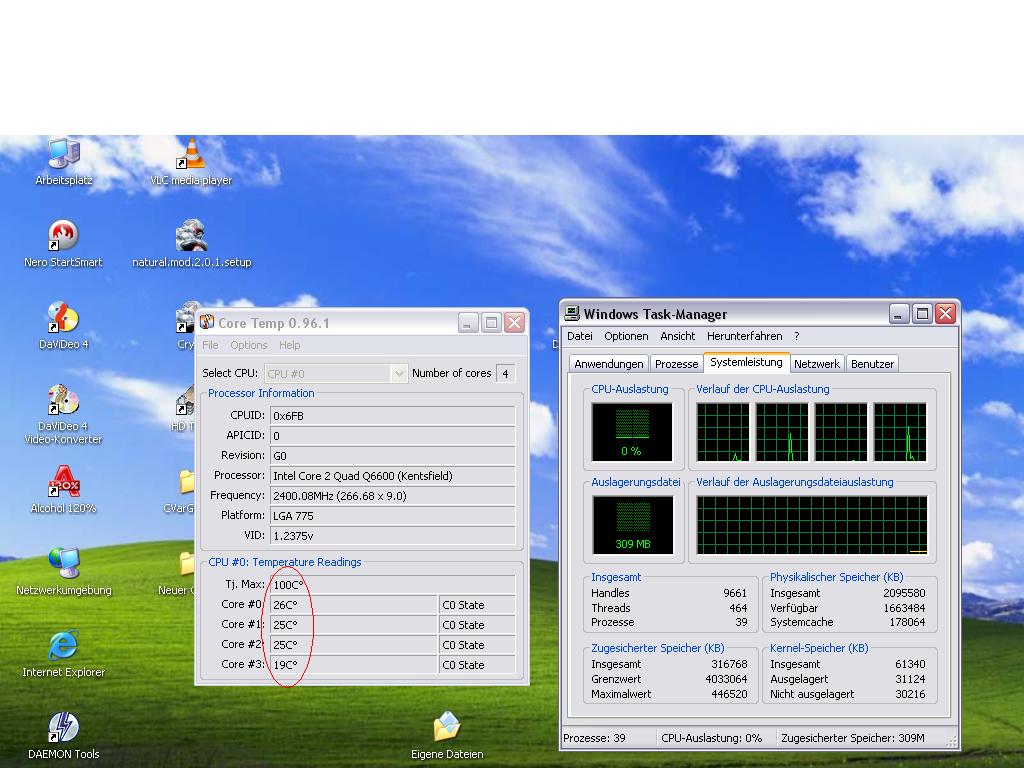1024x768 pixels.
Task: Click the CPUID field showing 0x6FB
Action: tap(392, 415)
